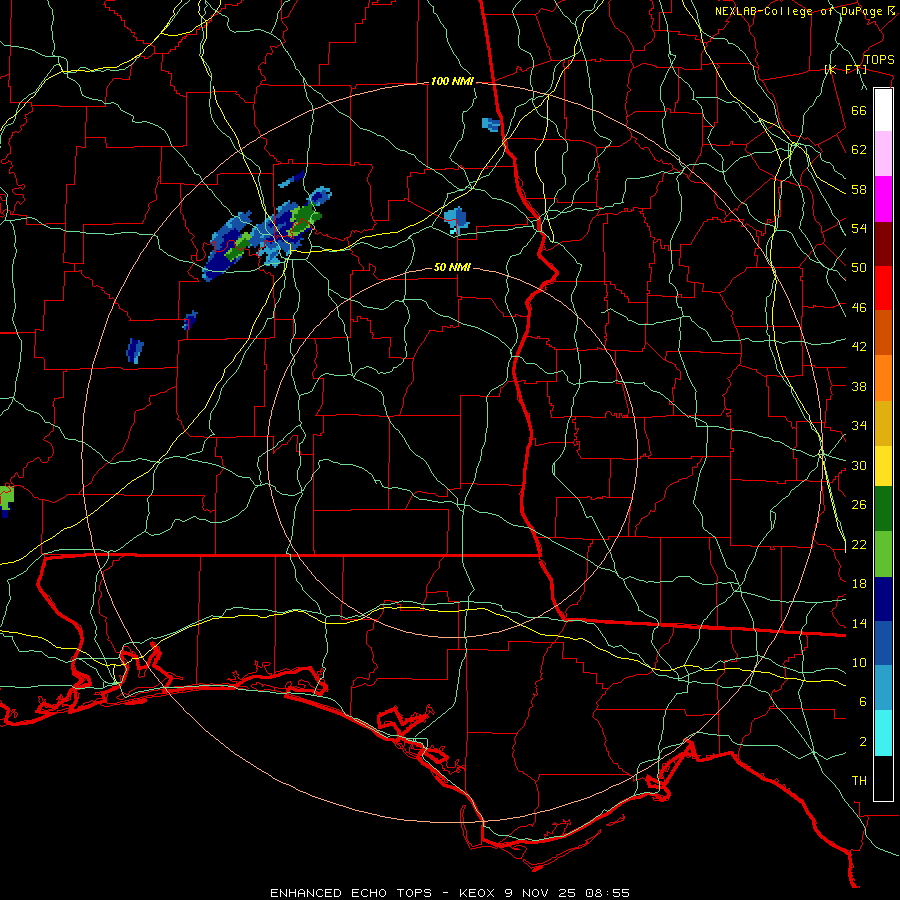Click the legend value 66
This screenshot has height=900, width=900.
click(859, 110)
